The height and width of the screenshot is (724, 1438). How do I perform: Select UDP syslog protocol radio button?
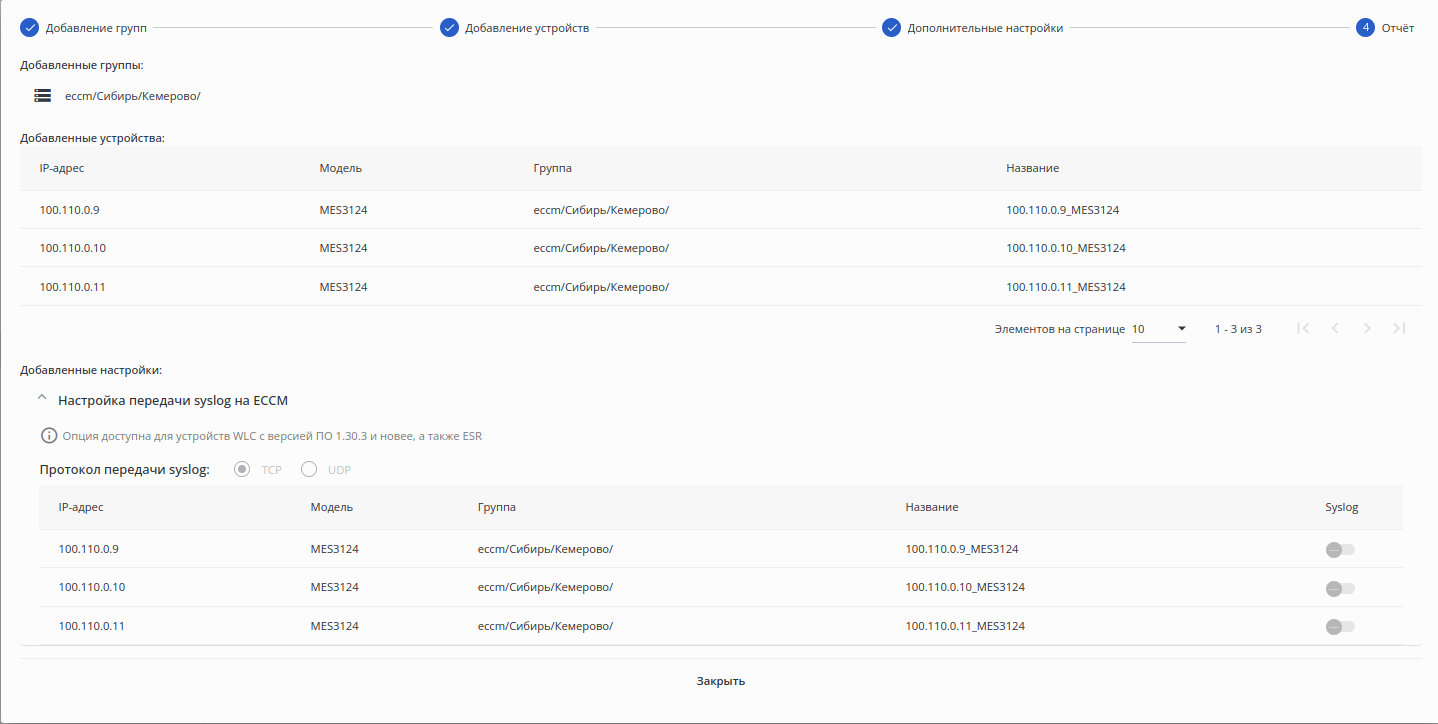(309, 470)
